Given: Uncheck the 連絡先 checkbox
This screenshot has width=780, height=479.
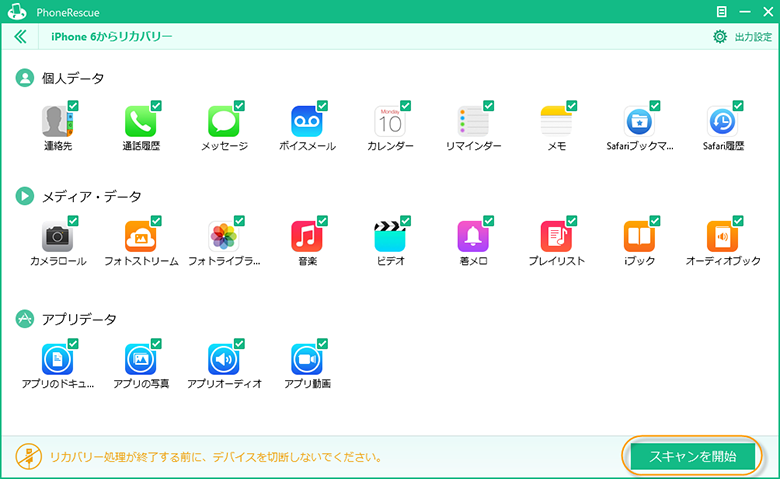Looking at the screenshot, I should [73, 105].
